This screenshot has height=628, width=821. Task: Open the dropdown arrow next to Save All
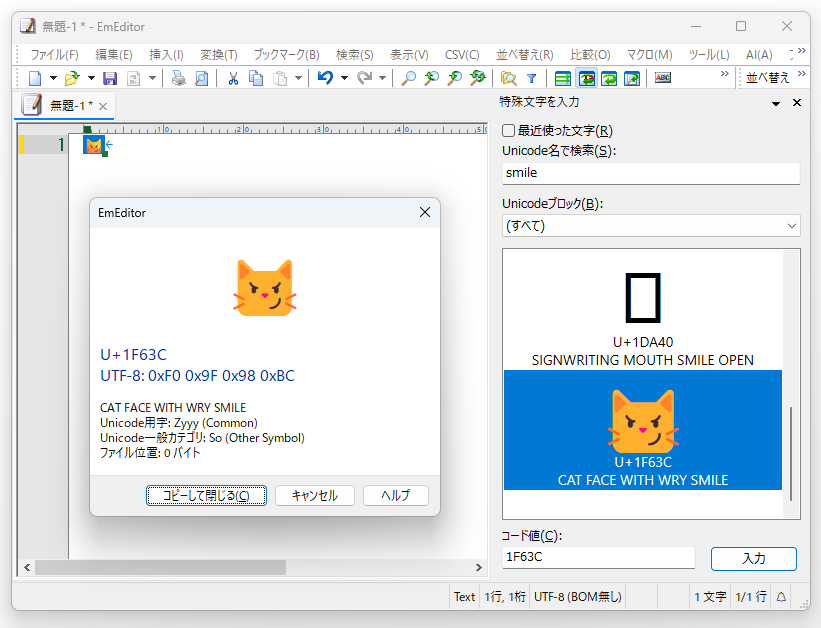coord(152,79)
